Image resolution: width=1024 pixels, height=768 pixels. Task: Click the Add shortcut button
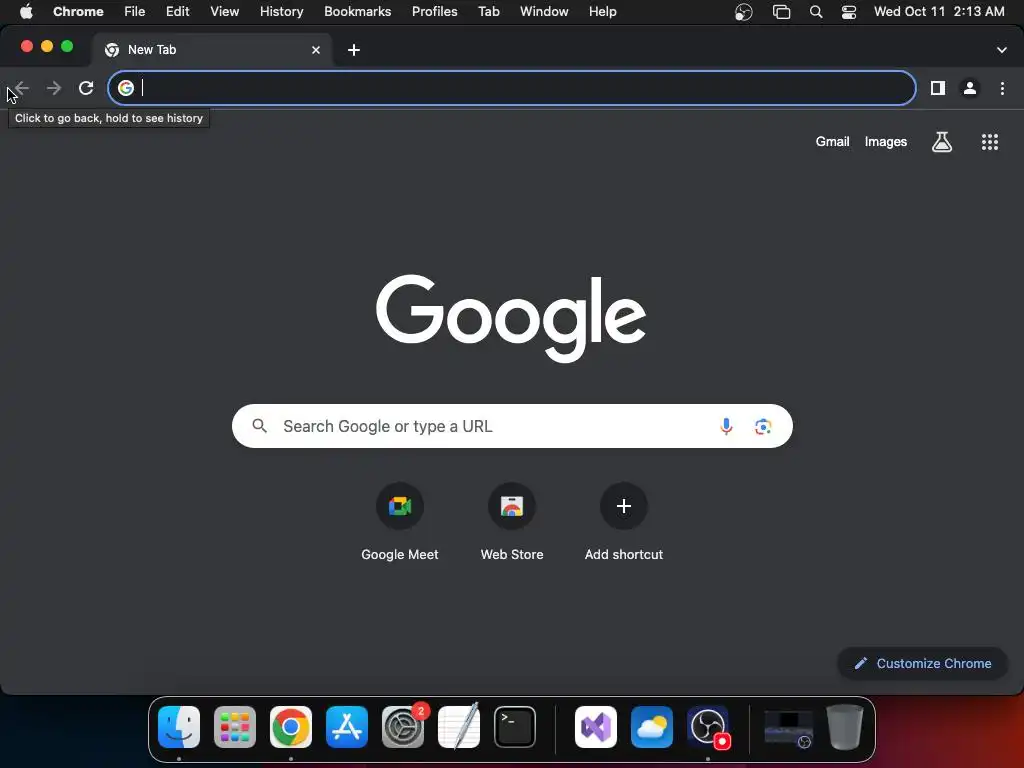point(624,522)
